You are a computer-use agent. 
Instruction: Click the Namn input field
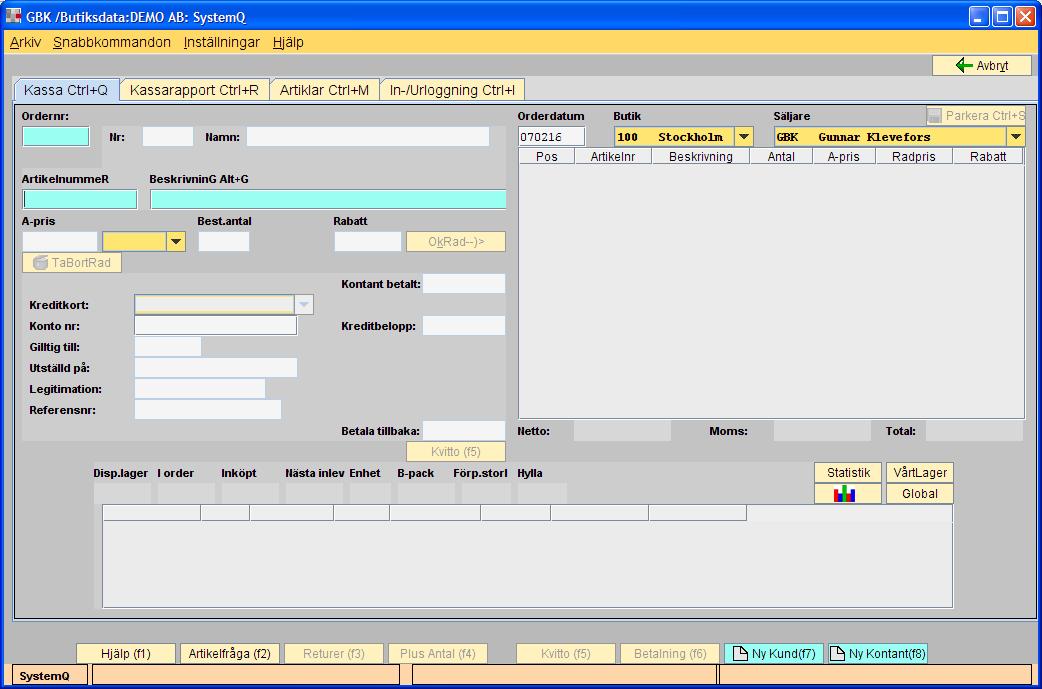(x=368, y=137)
